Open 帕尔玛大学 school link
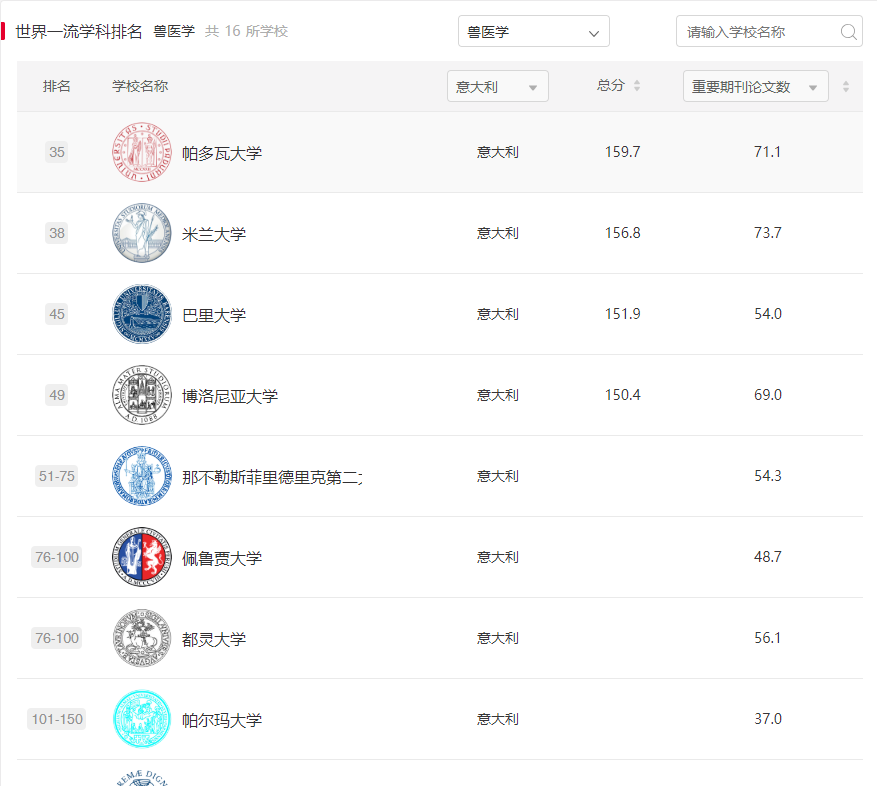Viewport: 877px width, 786px height. tap(221, 720)
